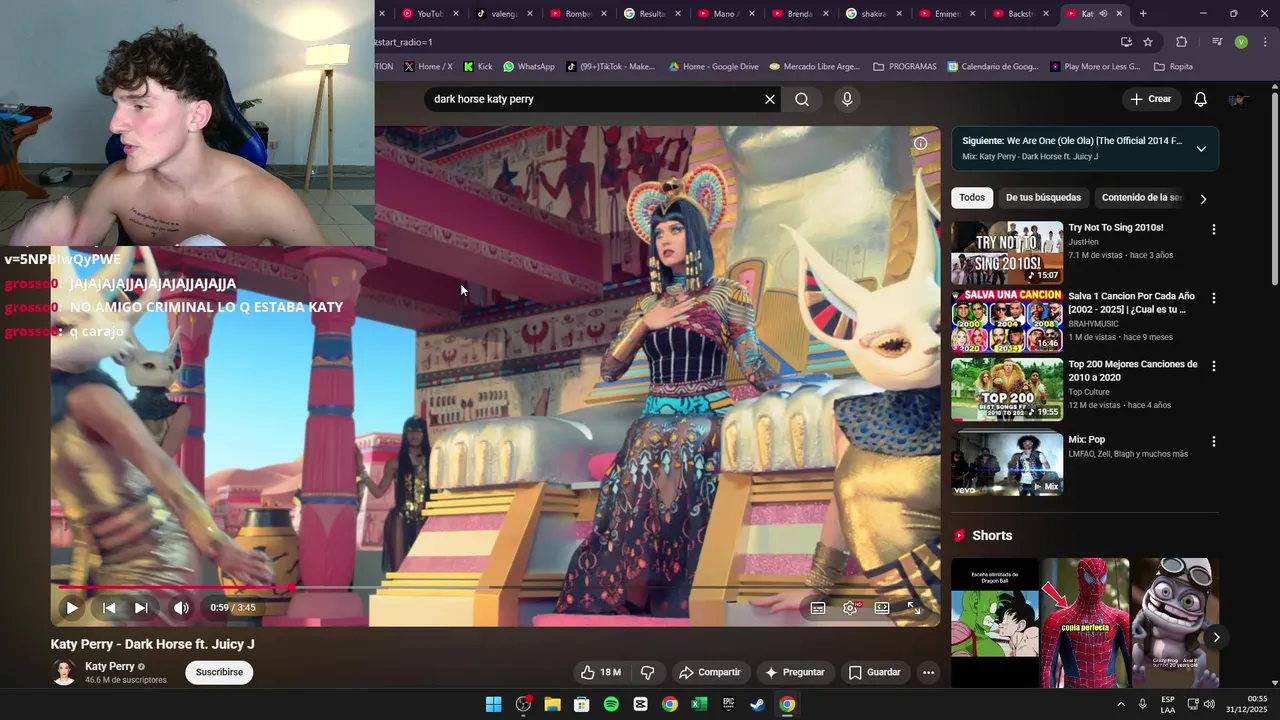Open the Home - Google Drive bookmark

pyautogui.click(x=713, y=66)
